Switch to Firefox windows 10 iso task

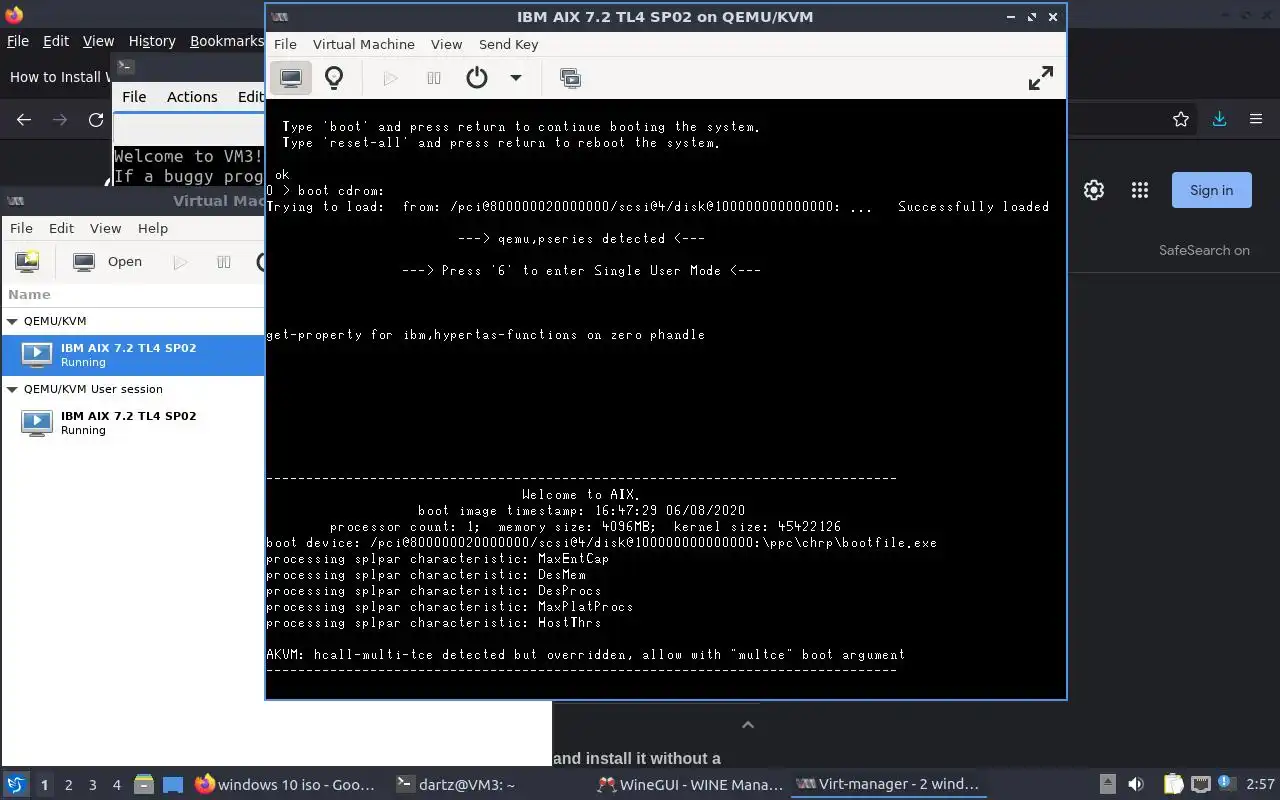286,784
